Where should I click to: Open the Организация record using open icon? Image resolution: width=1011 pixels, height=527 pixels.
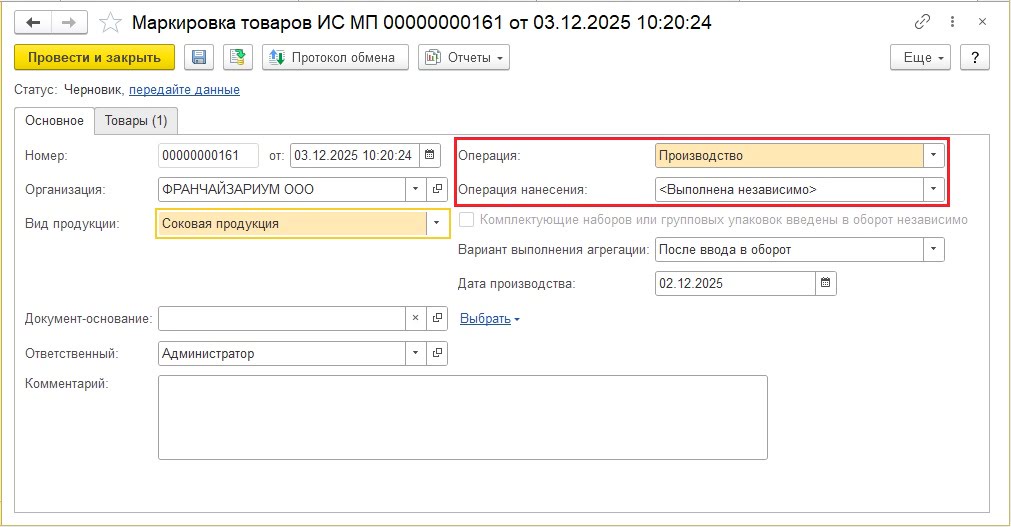437,188
